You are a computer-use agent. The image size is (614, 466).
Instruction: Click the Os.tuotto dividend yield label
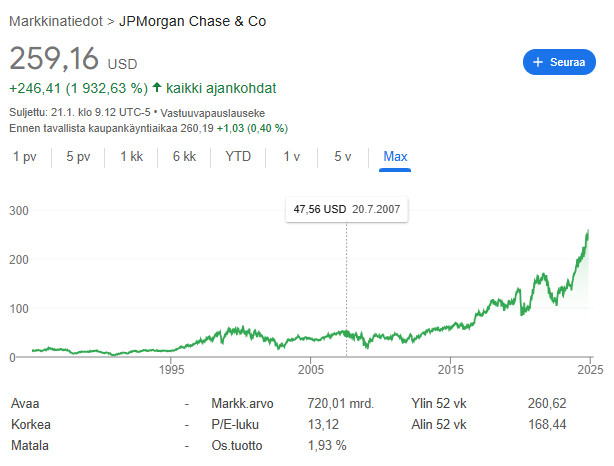236,445
